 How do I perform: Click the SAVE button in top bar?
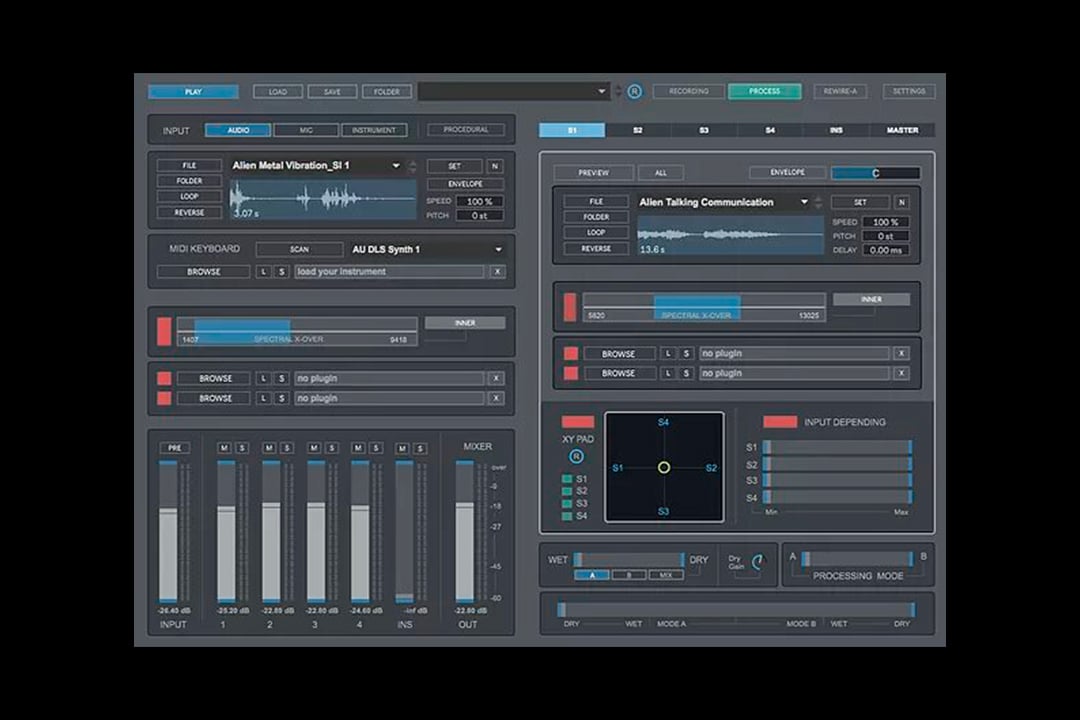coord(332,92)
